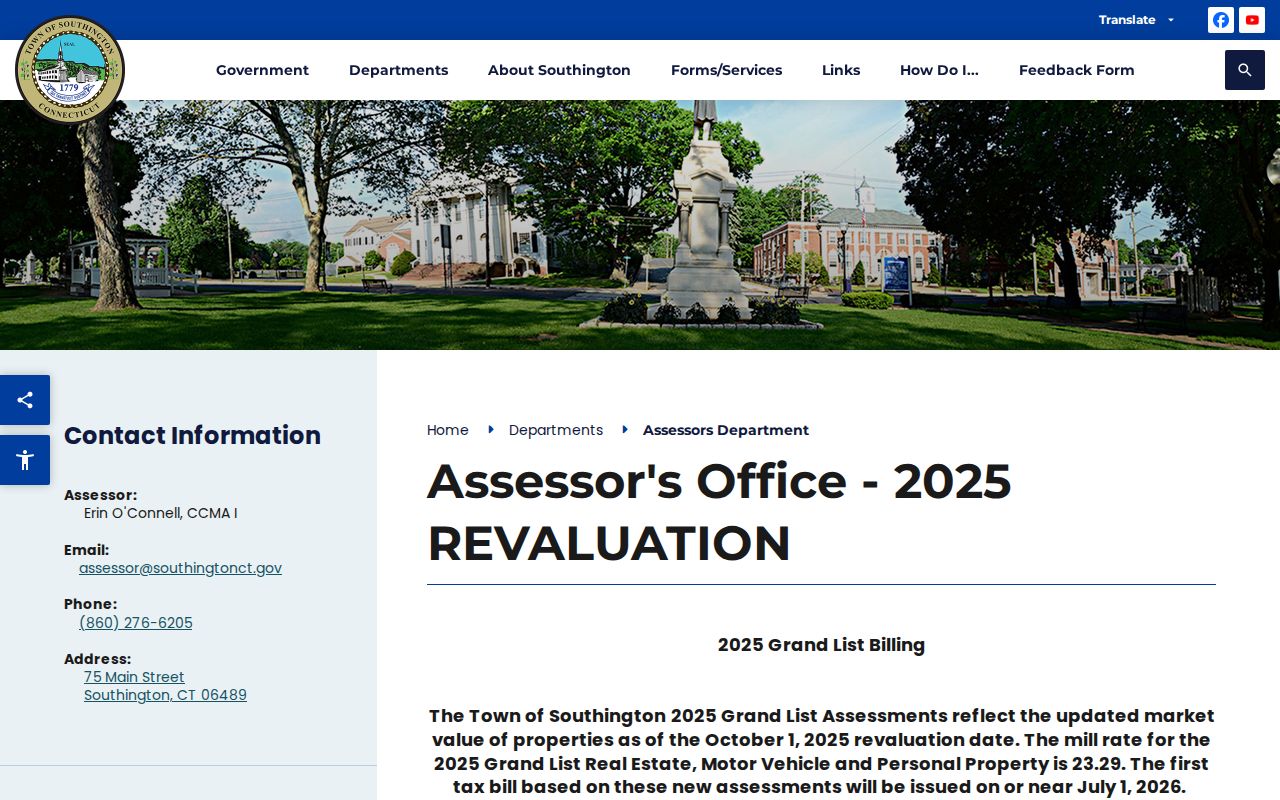This screenshot has height=800, width=1280.
Task: Open the Feedback Form link
Action: [1076, 70]
